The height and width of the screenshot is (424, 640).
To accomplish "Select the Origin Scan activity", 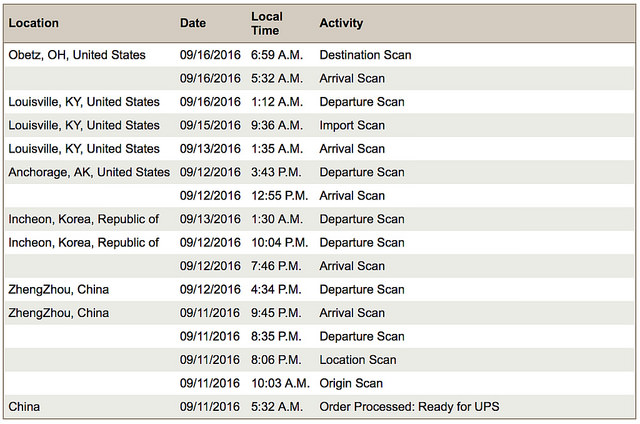I will click(x=351, y=384).
